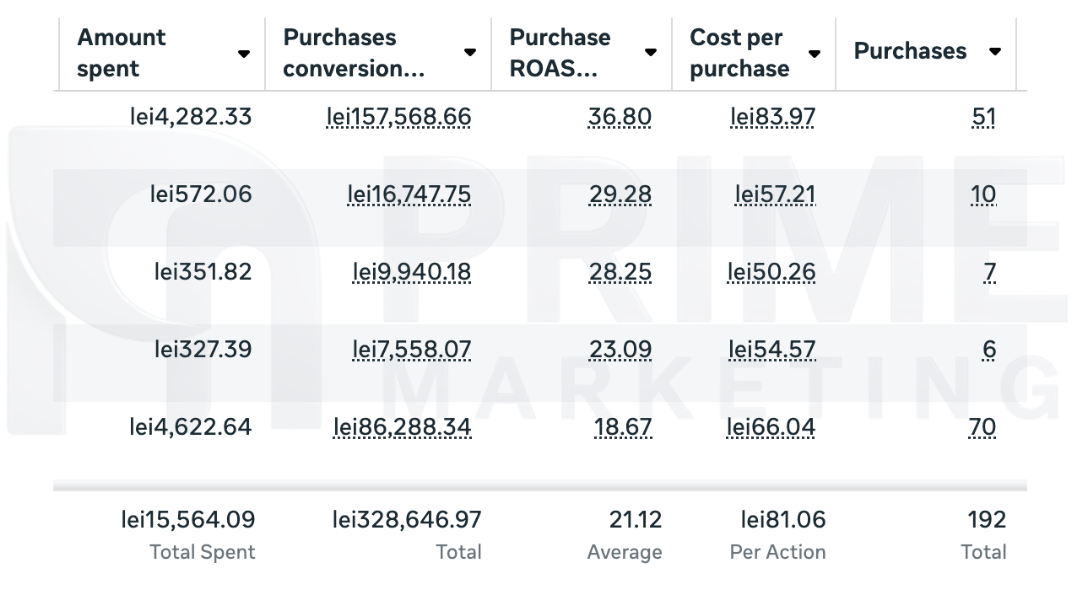Click the Cost per purchase dropdown arrow
Screen dimensions: 1080x600
pyautogui.click(x=814, y=53)
